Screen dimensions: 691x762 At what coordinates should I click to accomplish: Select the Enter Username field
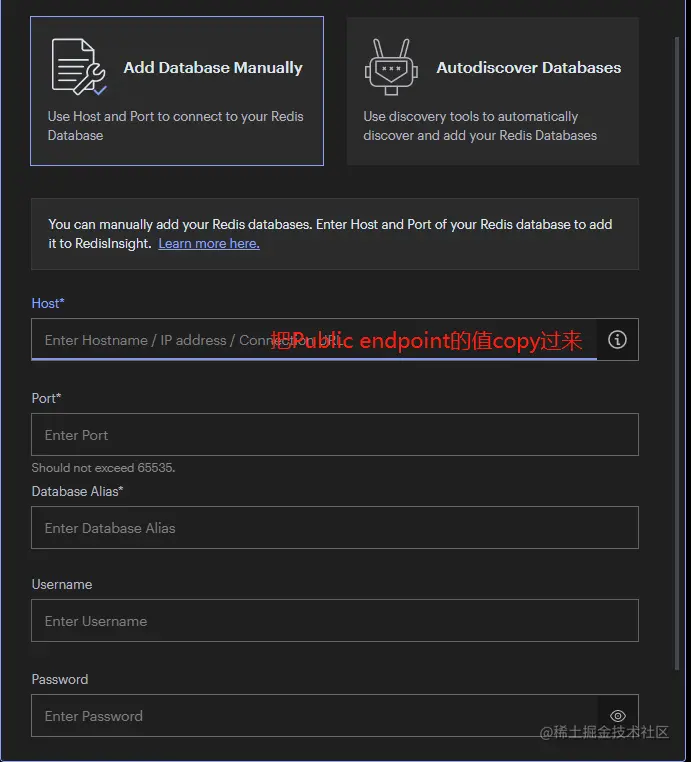coord(335,621)
